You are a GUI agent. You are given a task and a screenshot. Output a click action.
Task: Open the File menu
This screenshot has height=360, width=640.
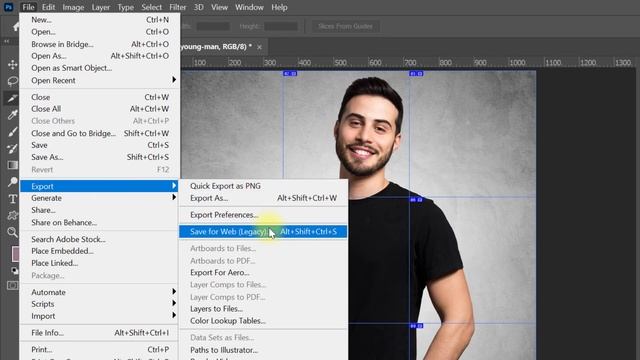coord(28,7)
